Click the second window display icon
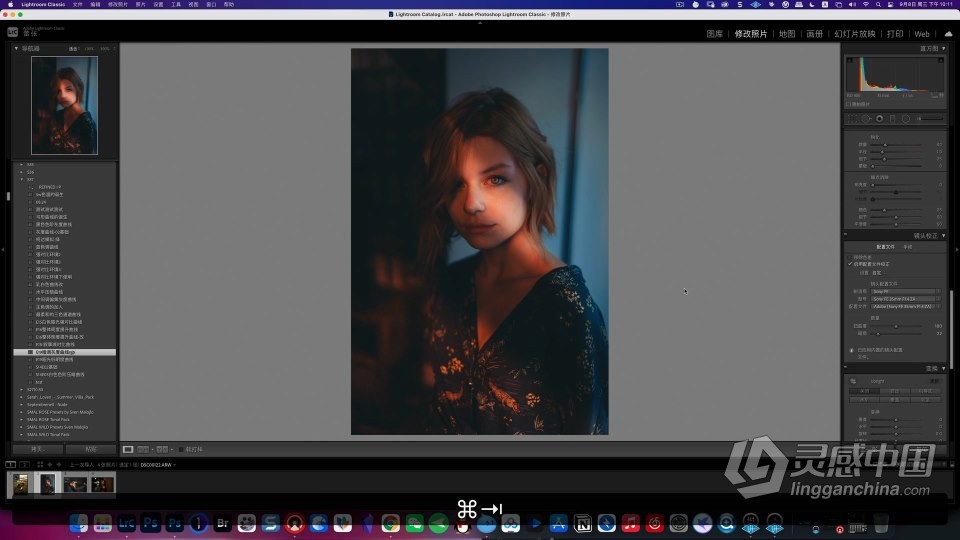Viewport: 960px width, 540px height. tap(25, 465)
